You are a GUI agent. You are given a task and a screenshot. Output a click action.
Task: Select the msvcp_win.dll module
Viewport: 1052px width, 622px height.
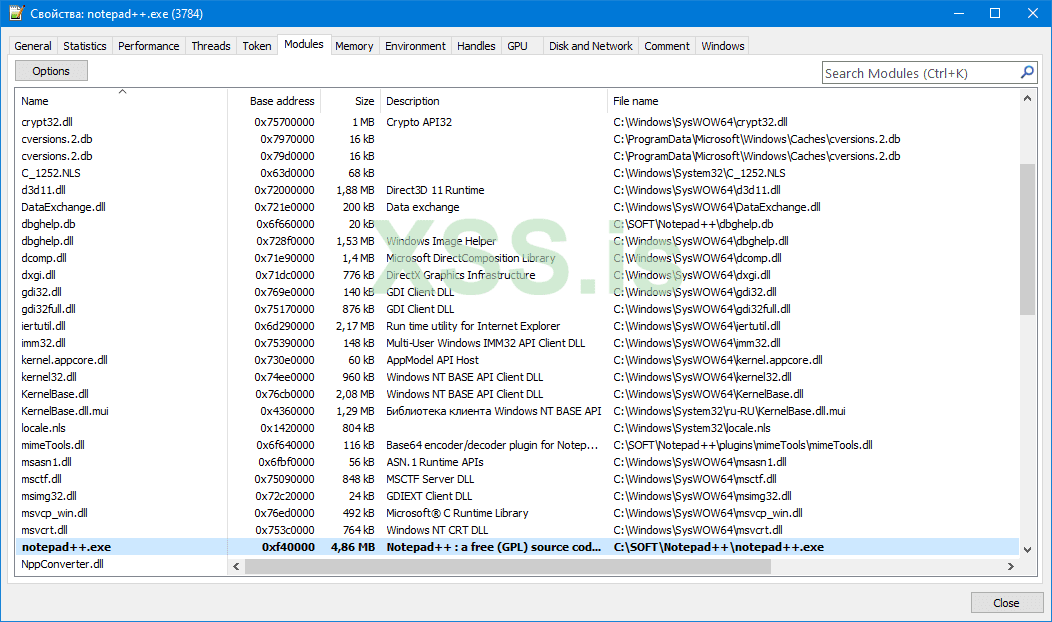click(x=517, y=513)
